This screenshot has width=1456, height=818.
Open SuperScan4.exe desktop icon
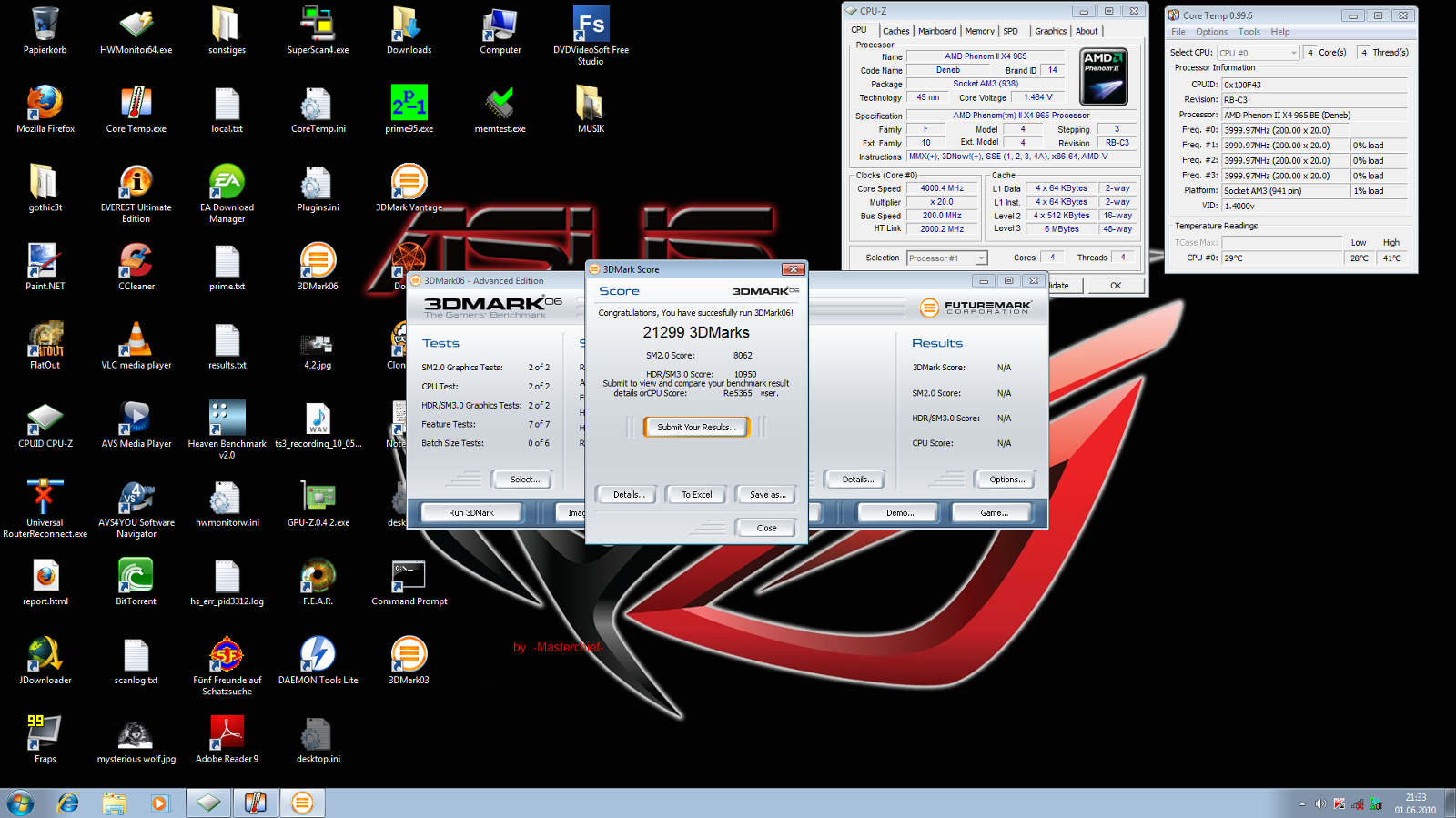(x=318, y=31)
